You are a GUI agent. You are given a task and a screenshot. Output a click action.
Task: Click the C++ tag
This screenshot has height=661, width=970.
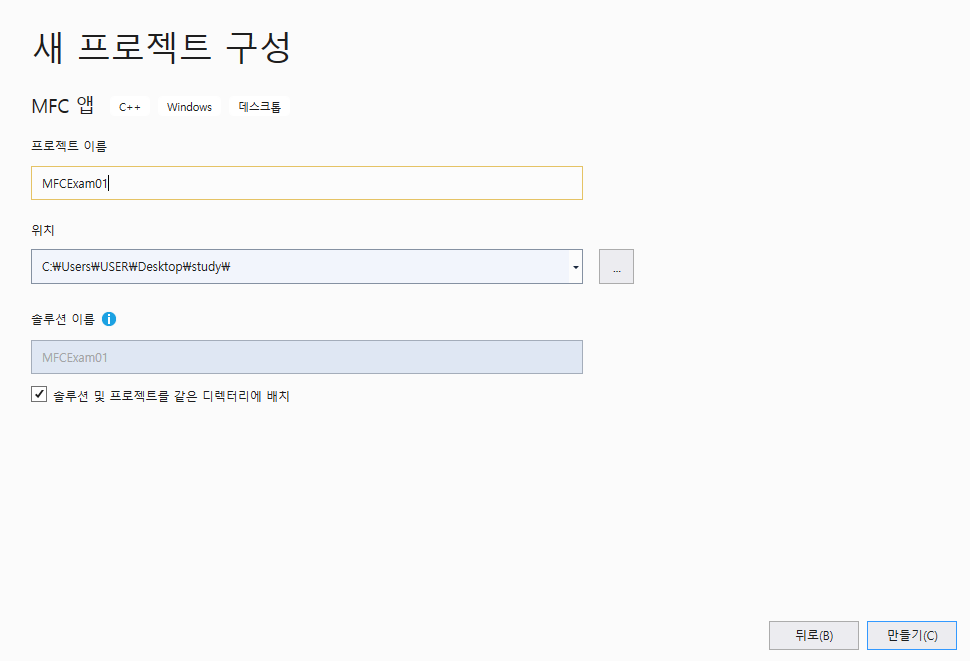130,107
